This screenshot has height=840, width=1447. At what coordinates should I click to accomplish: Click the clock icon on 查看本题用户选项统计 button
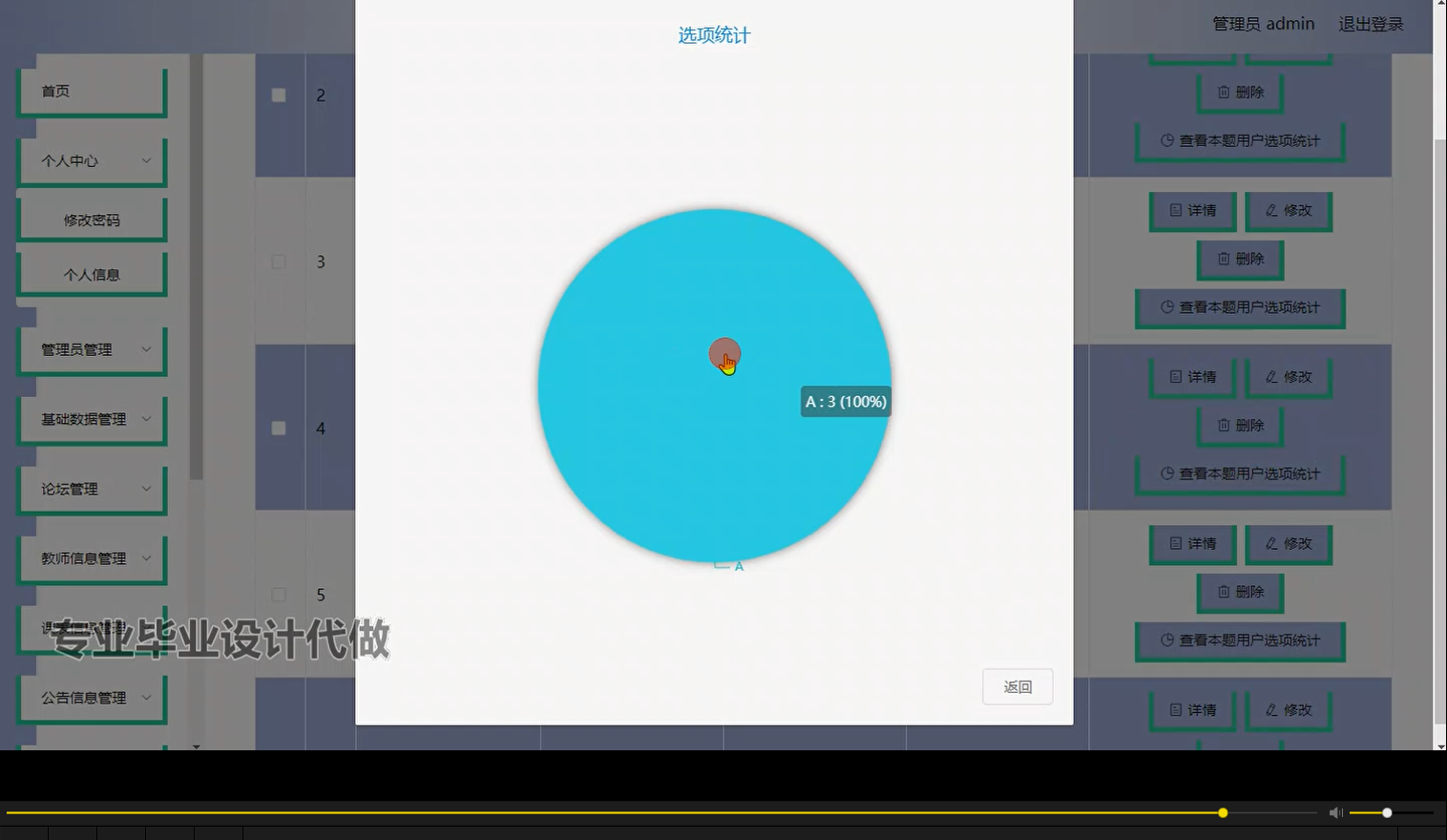point(1167,140)
